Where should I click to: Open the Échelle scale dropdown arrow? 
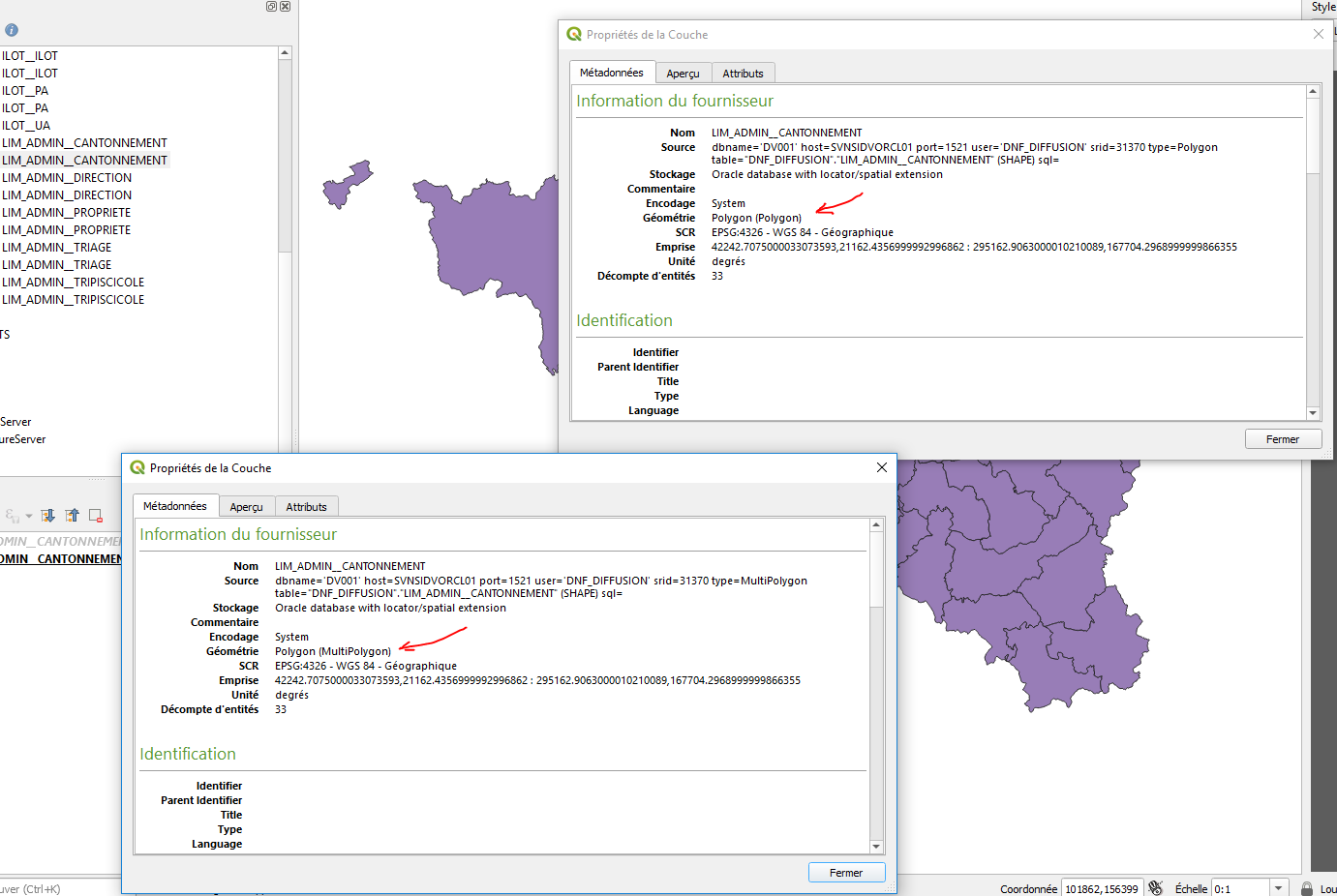pyautogui.click(x=1278, y=887)
